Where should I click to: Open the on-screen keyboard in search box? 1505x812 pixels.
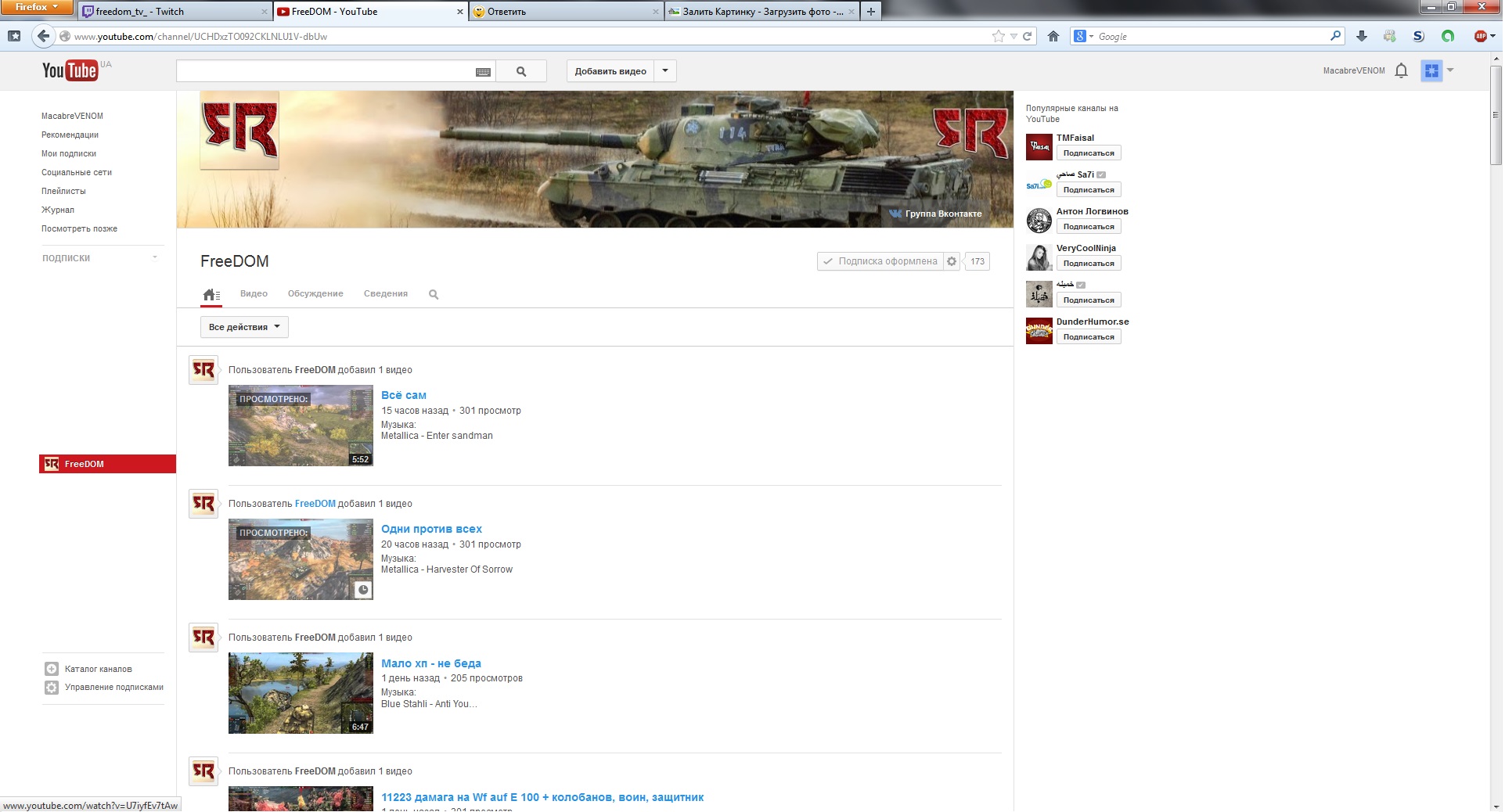(x=483, y=72)
